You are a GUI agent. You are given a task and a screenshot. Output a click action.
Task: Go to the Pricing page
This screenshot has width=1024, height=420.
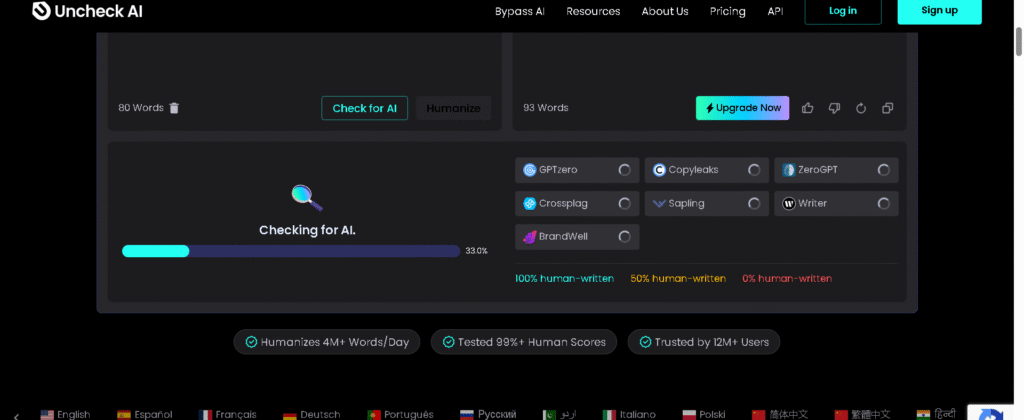point(728,11)
